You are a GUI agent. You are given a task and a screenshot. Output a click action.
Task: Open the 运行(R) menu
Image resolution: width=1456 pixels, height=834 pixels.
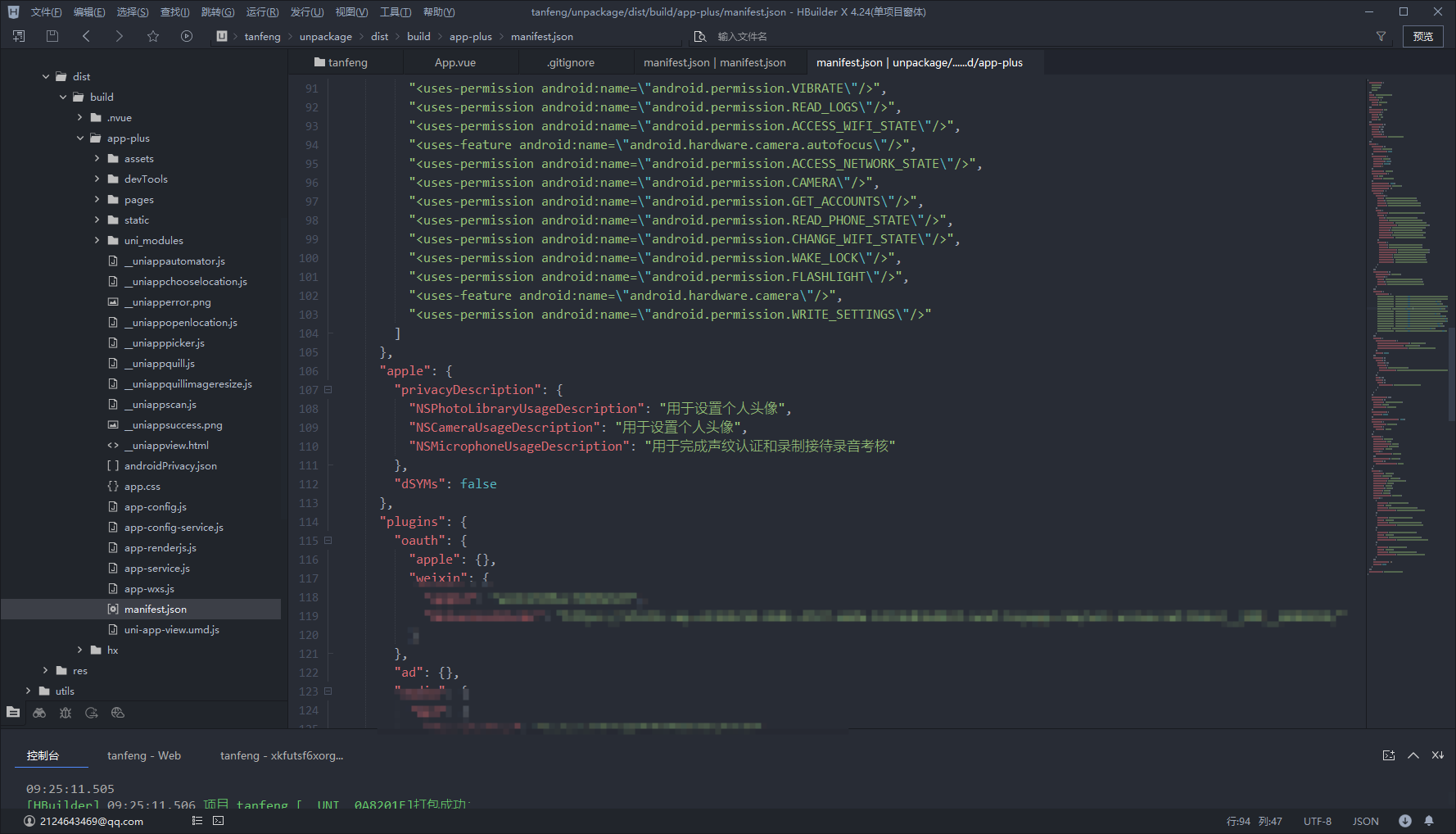(x=262, y=11)
